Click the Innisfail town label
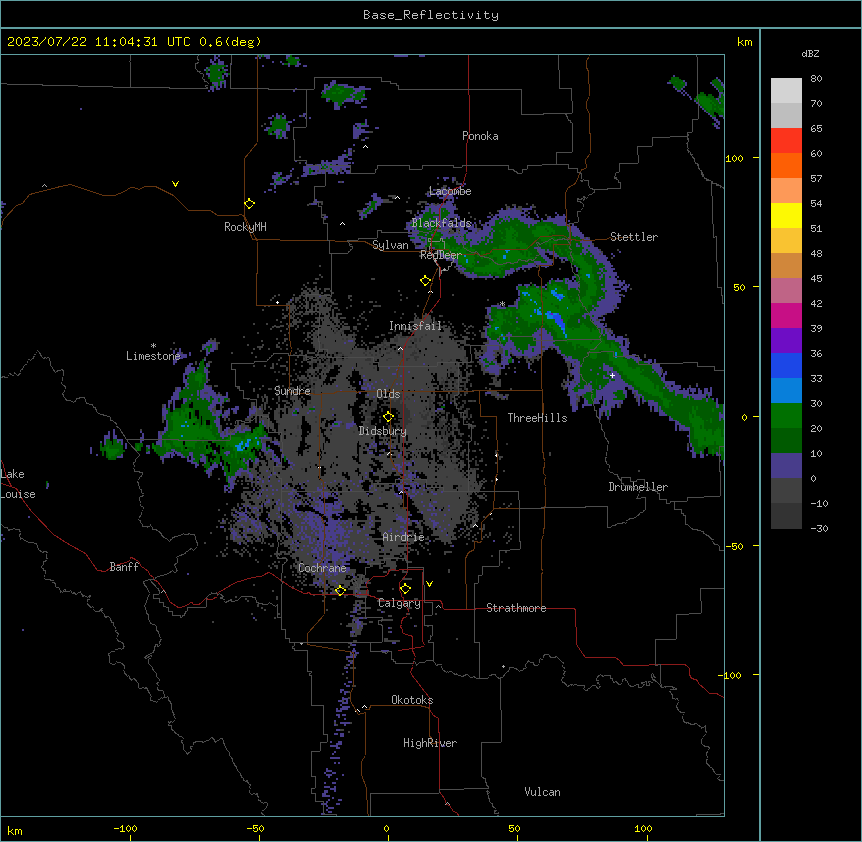The height and width of the screenshot is (842, 862). point(416,326)
